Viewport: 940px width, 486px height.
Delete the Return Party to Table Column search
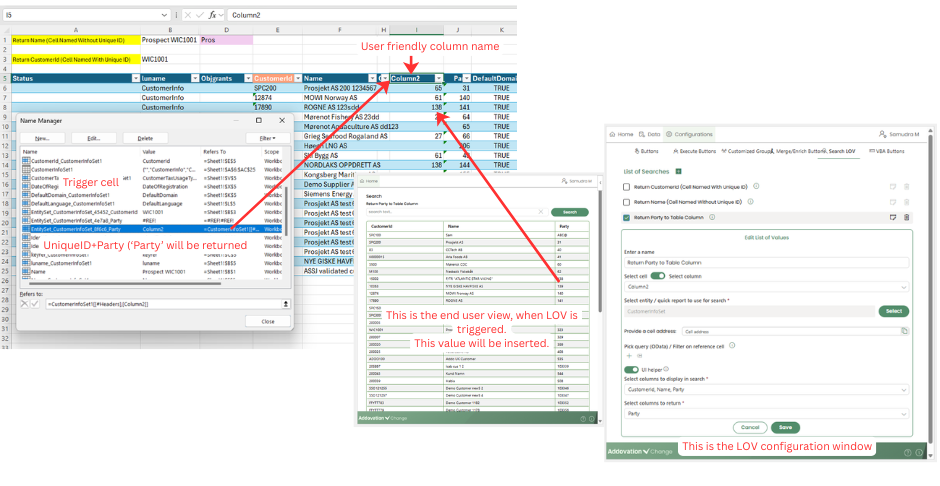coord(907,217)
